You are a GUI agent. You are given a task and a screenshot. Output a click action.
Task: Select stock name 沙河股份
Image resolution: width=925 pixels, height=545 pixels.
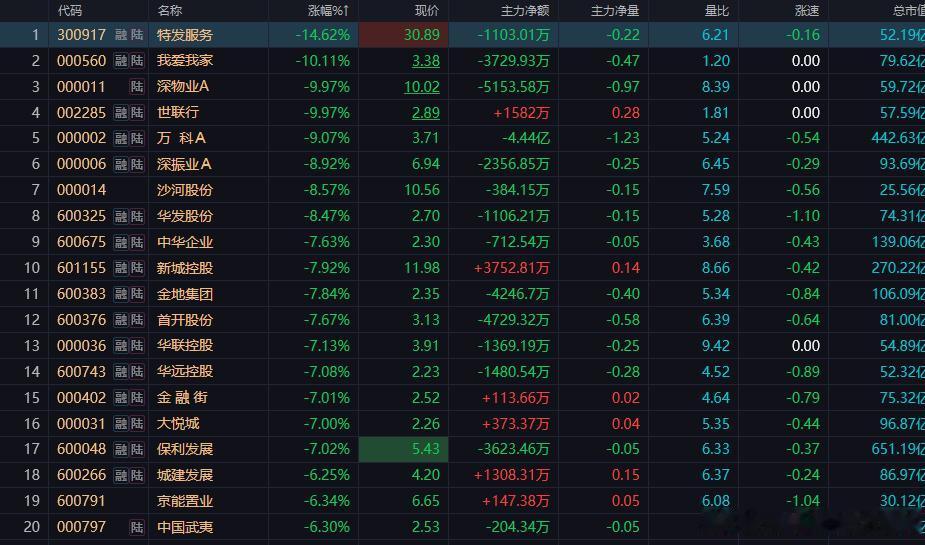coord(185,190)
